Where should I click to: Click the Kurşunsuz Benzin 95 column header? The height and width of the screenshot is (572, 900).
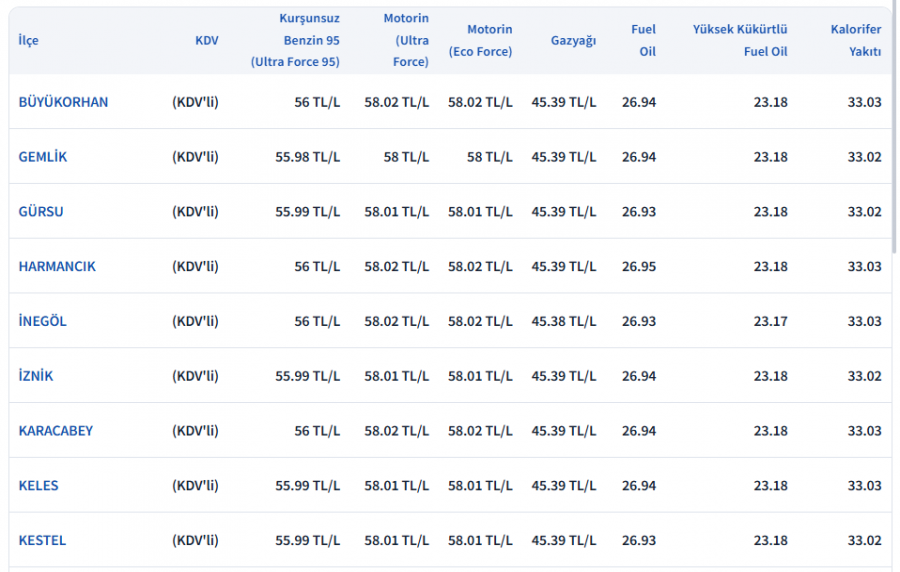[x=295, y=40]
